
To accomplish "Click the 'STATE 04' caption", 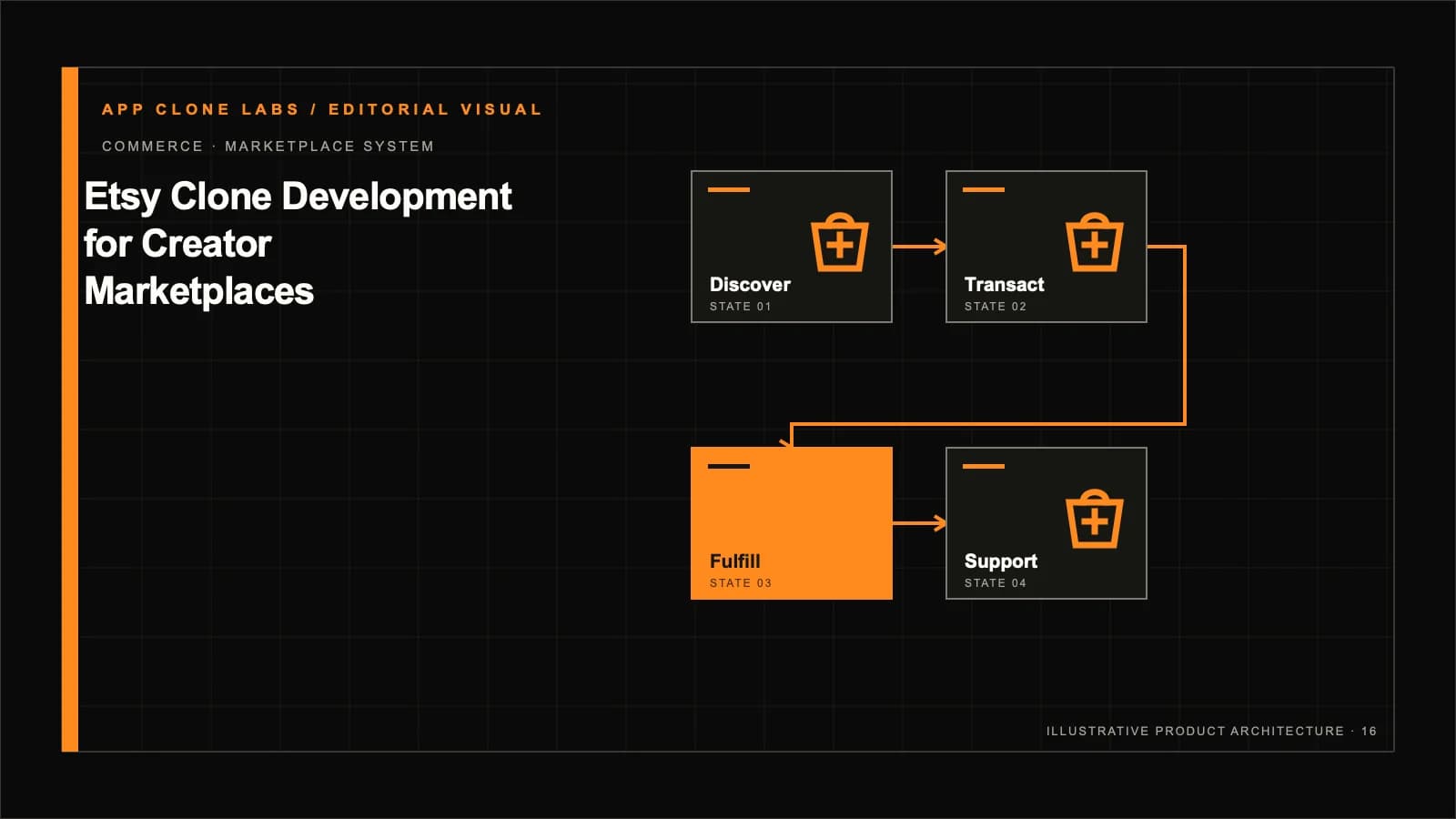I will 995,583.
